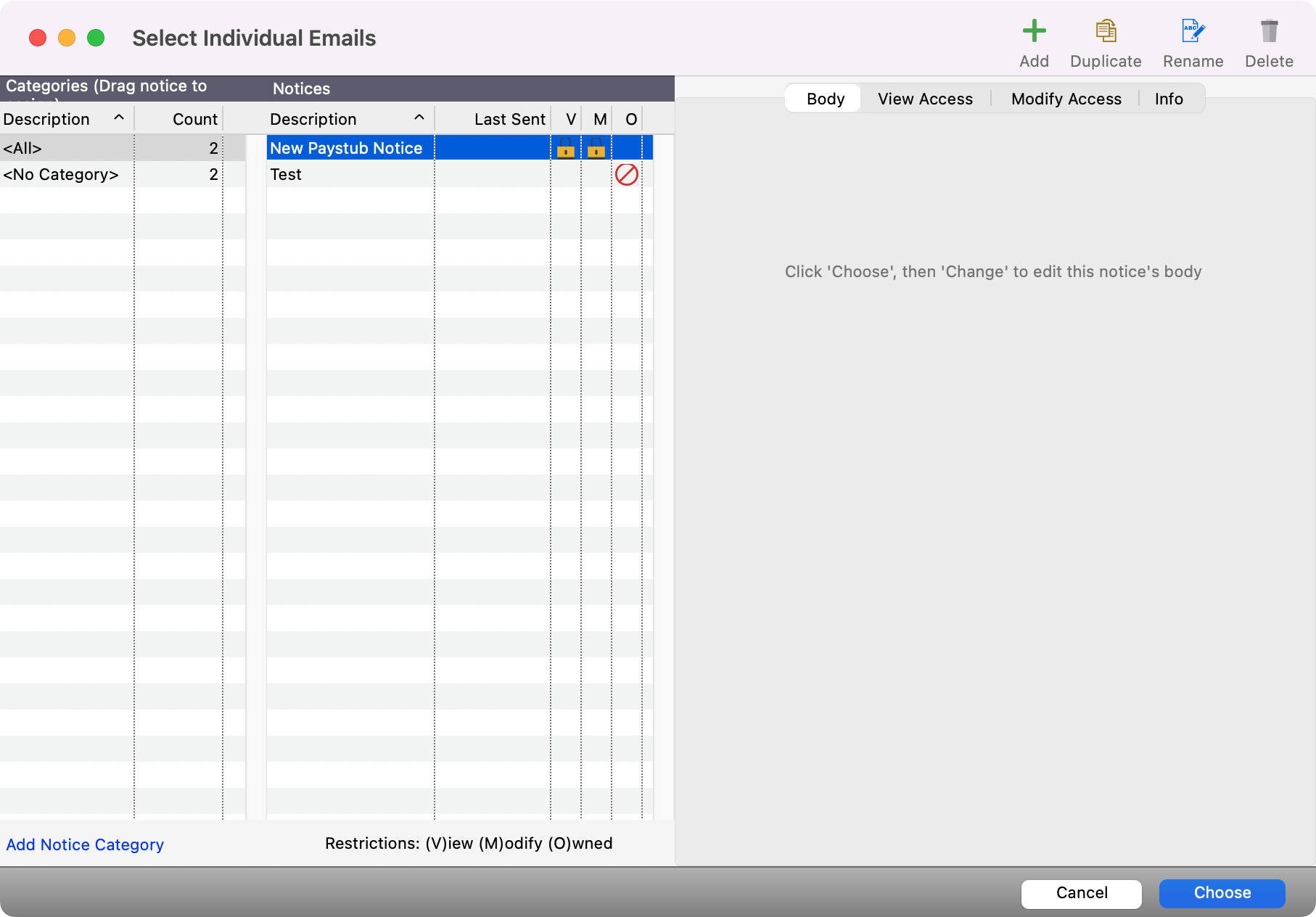1316x917 pixels.
Task: Click the Rename notice icon
Action: pos(1193,31)
